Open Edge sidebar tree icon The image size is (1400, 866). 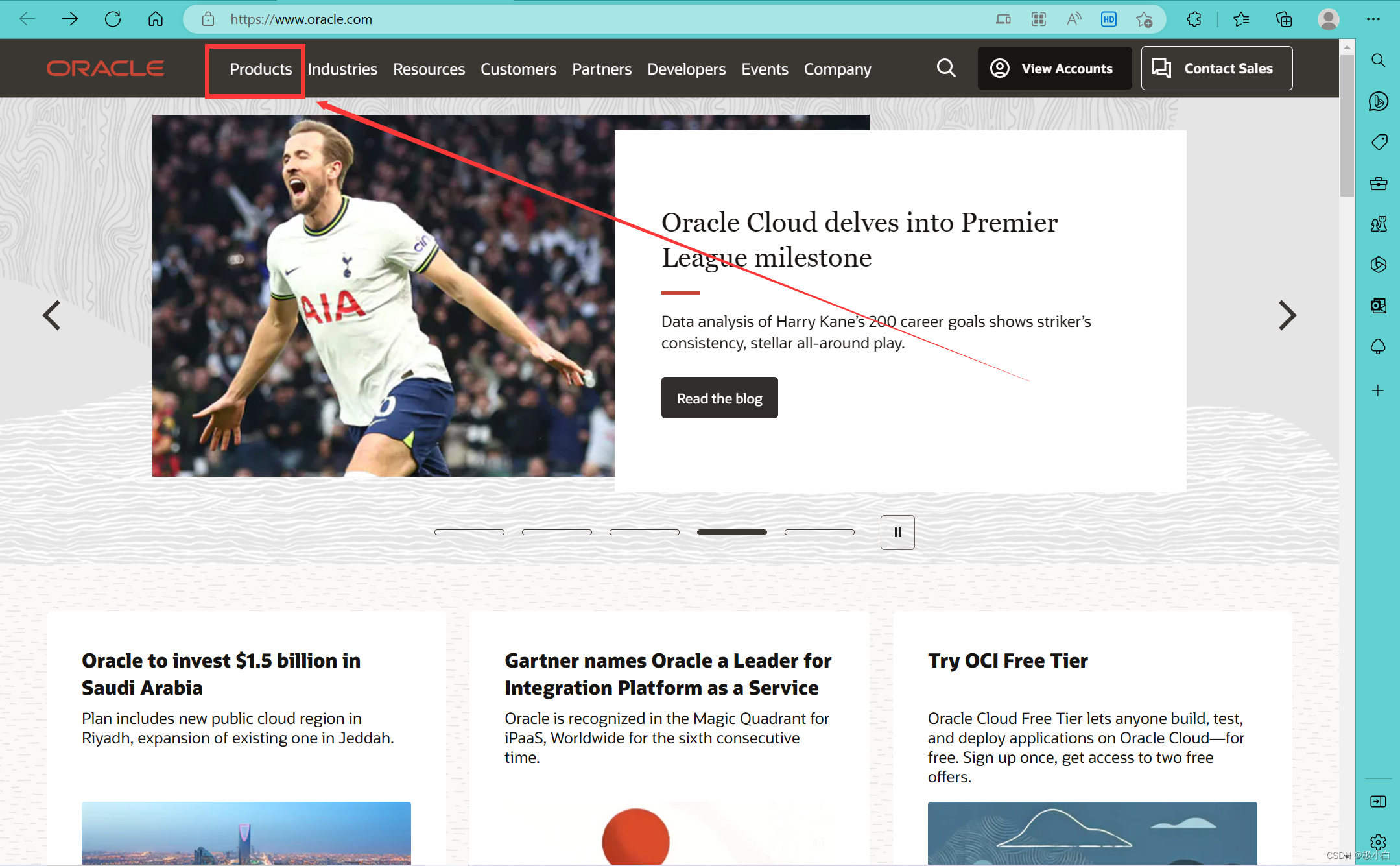(1378, 346)
